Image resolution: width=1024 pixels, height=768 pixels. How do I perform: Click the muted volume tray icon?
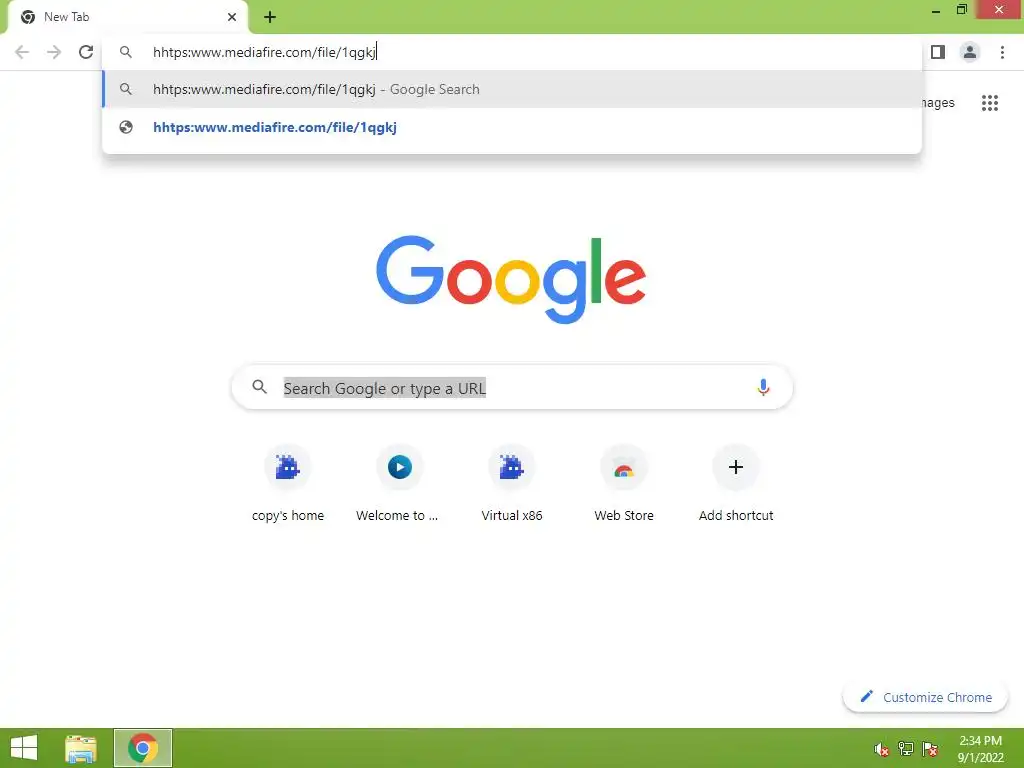(881, 749)
